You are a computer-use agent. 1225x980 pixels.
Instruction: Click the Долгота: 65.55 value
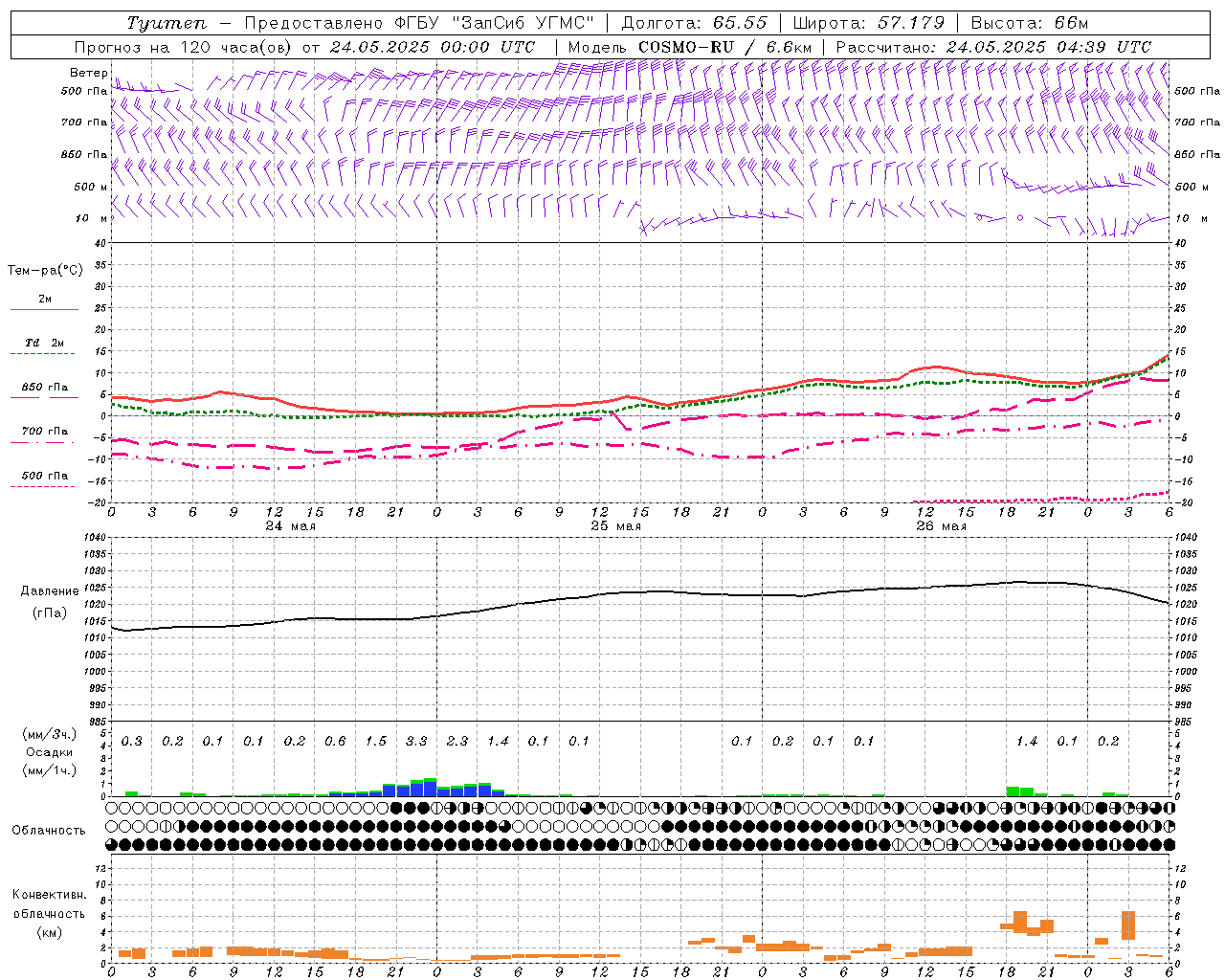(694, 23)
